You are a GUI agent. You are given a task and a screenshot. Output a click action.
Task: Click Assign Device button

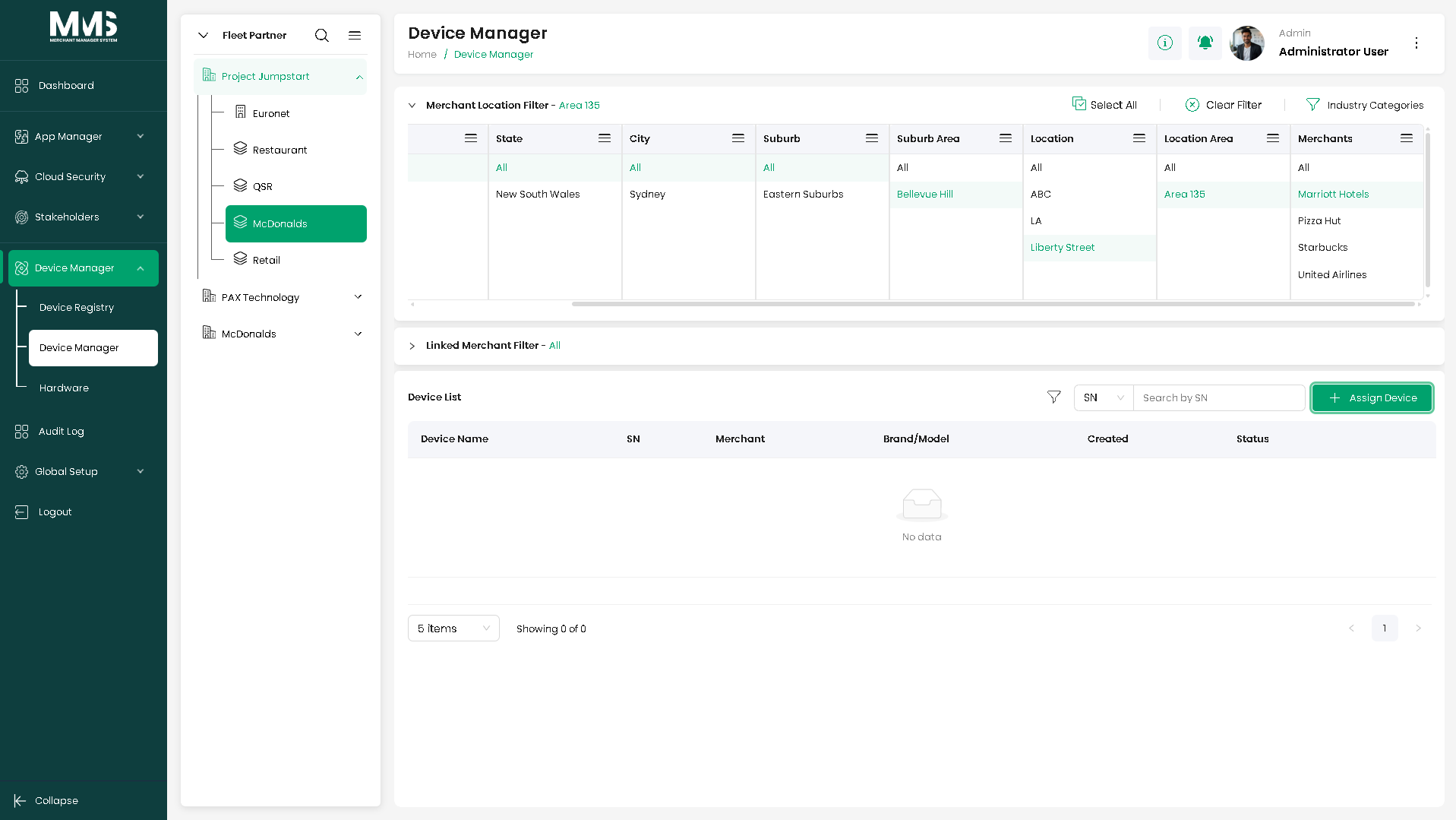pos(1372,398)
